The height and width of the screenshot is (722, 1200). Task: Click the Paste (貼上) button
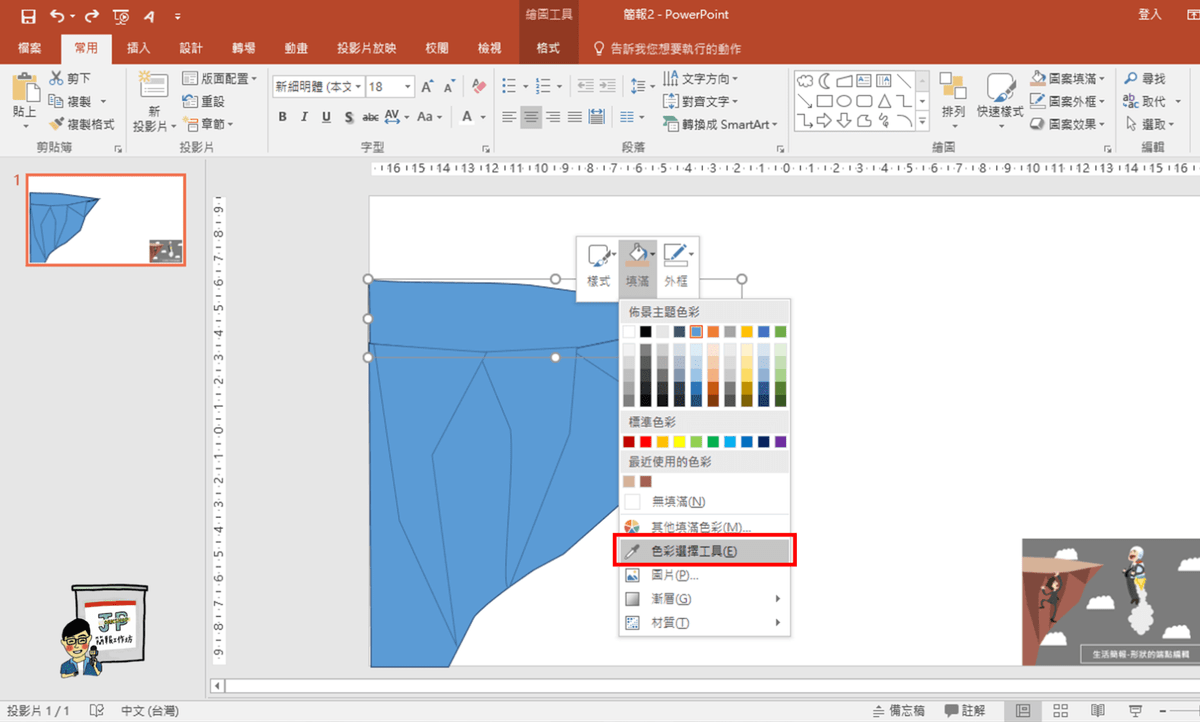click(x=24, y=98)
